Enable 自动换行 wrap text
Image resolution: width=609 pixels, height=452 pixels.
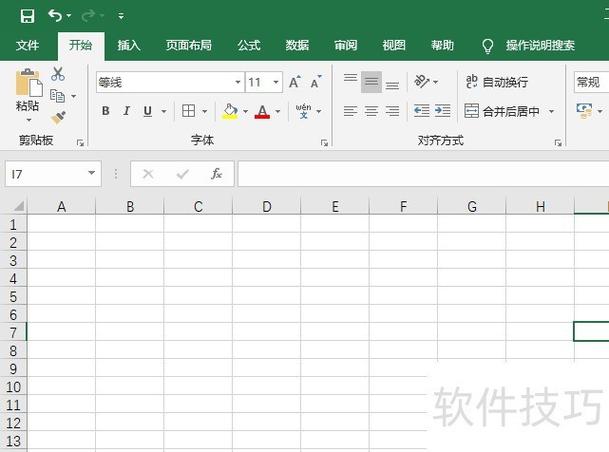coord(497,82)
